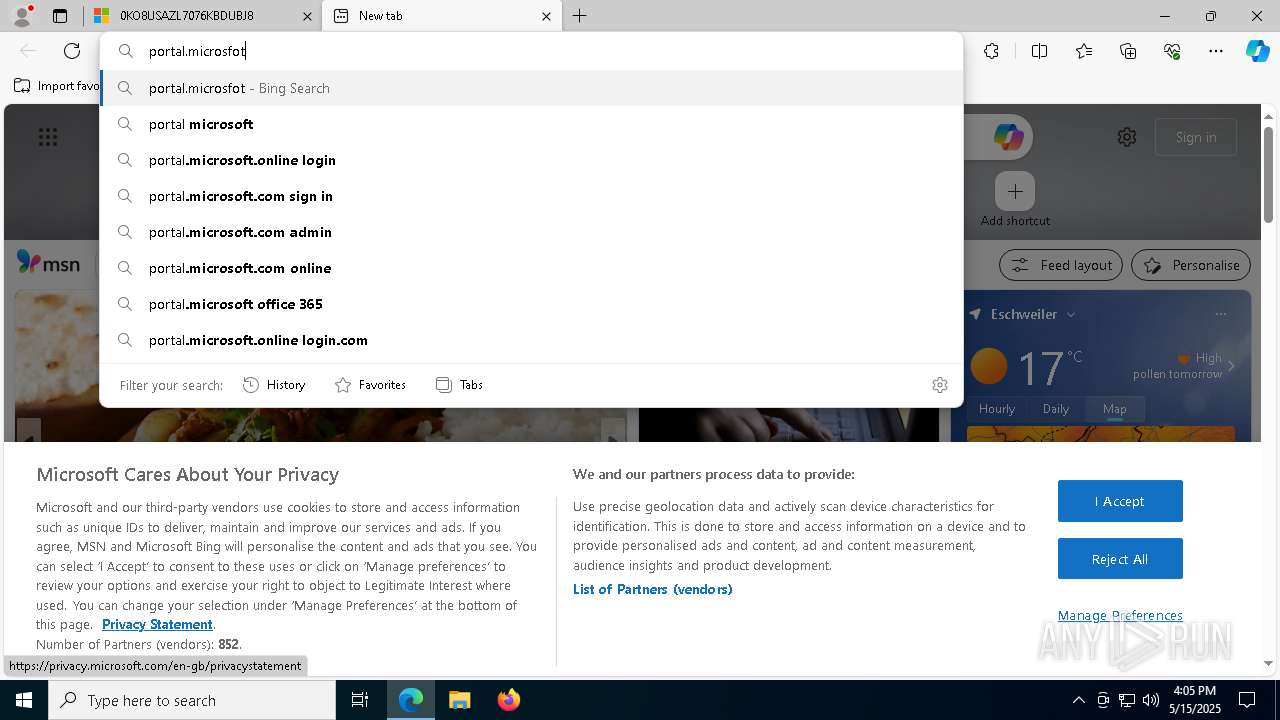Switch to the 0KO8USAZL7076KBDUBJ8 tab
This screenshot has width=1280, height=720.
click(202, 16)
